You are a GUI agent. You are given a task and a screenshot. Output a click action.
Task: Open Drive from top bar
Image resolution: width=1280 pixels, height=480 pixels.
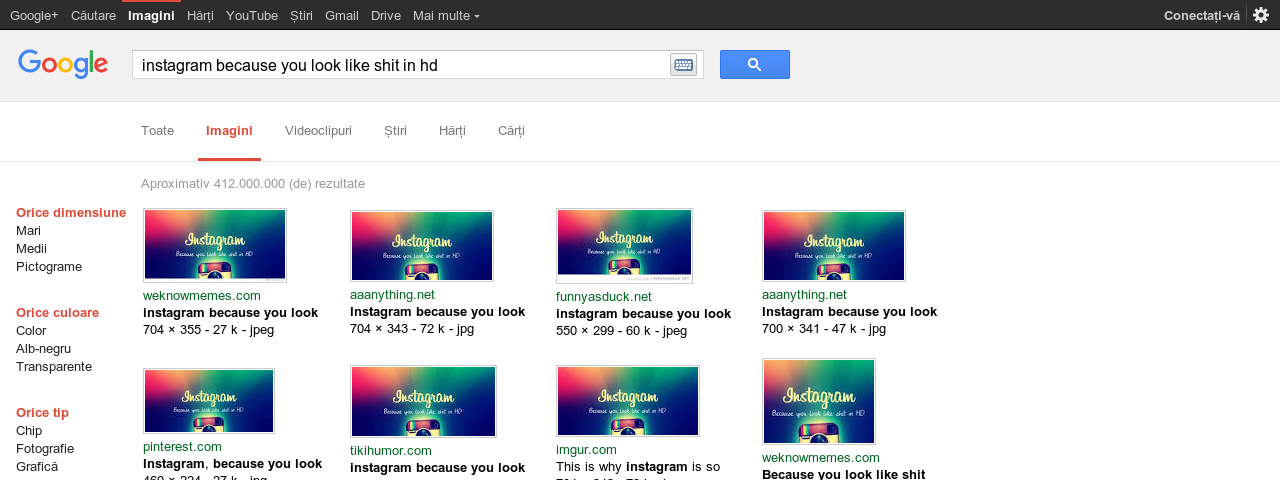pos(386,15)
